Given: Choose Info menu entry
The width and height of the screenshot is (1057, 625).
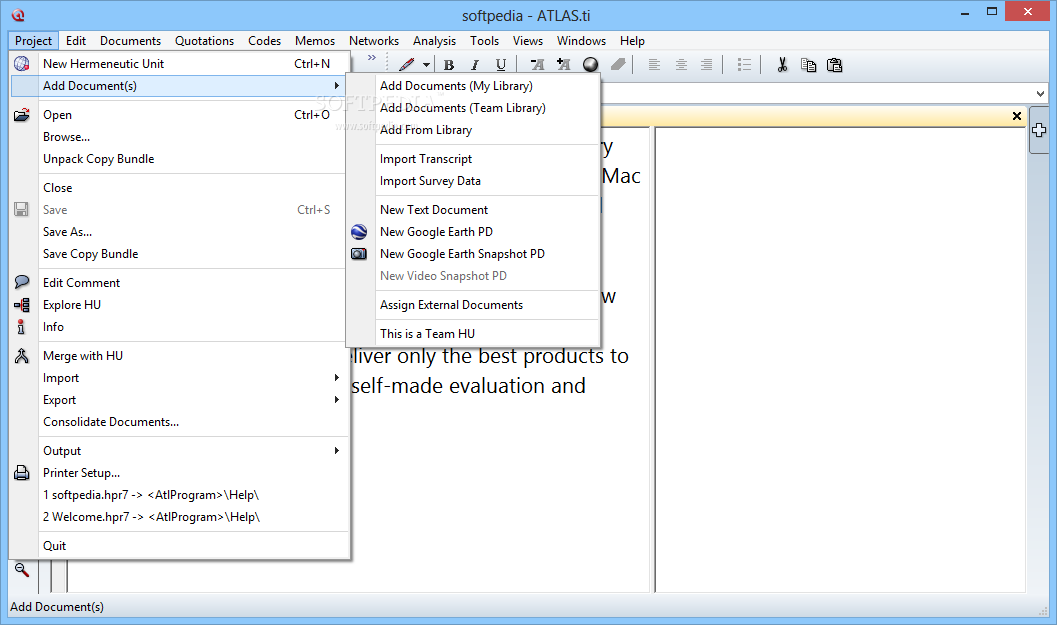Looking at the screenshot, I should click(179, 327).
